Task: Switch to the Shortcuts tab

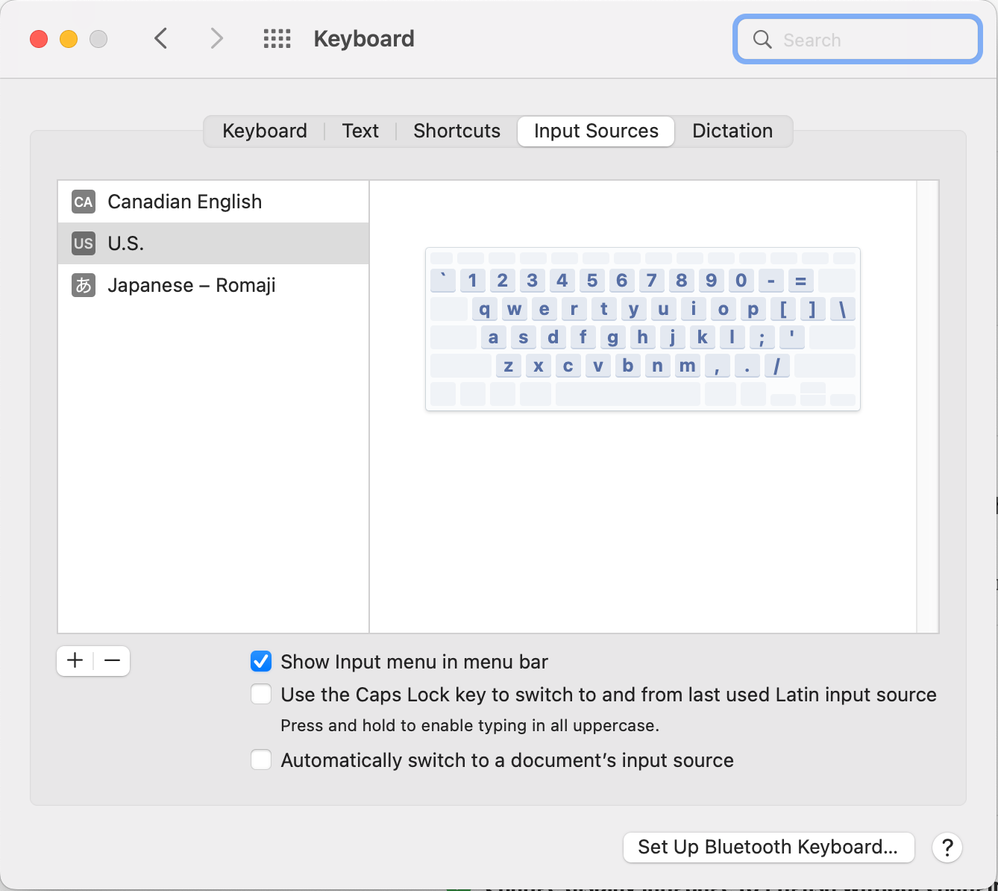Action: click(x=456, y=131)
